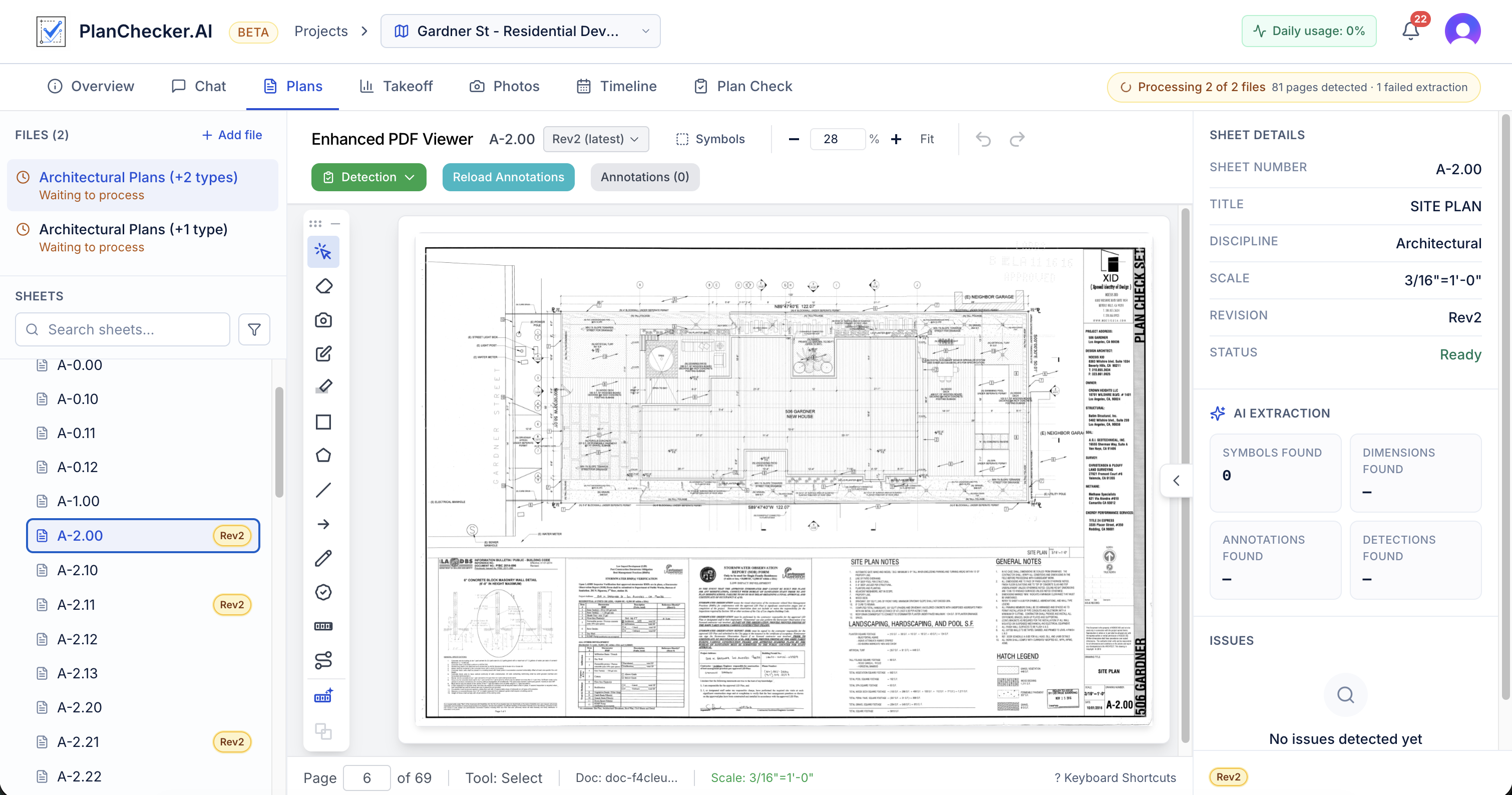1512x795 pixels.
Task: Switch to the Takeoff tab
Action: 396,86
